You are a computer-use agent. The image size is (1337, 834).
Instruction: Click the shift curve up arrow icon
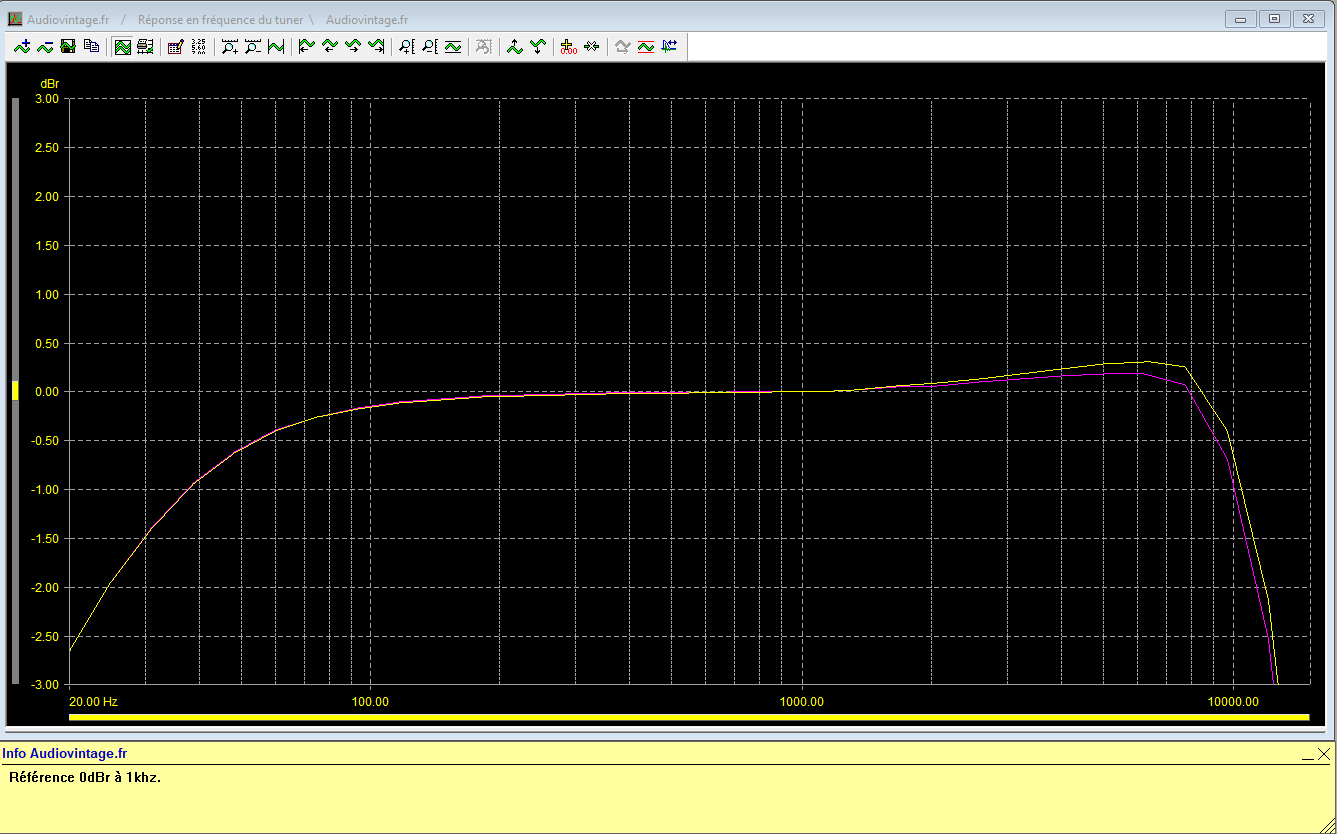point(514,46)
